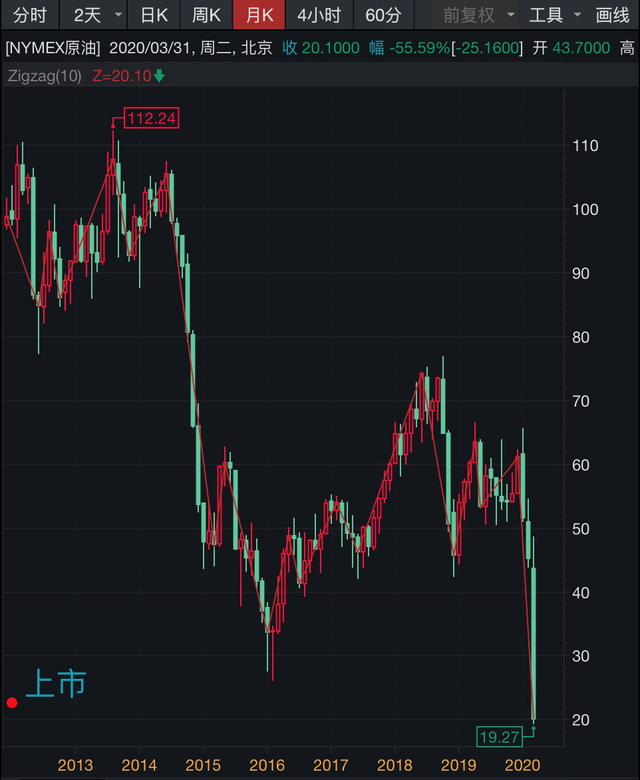Open the 工具 tools menu
Viewport: 640px width, 780px height.
(546, 15)
